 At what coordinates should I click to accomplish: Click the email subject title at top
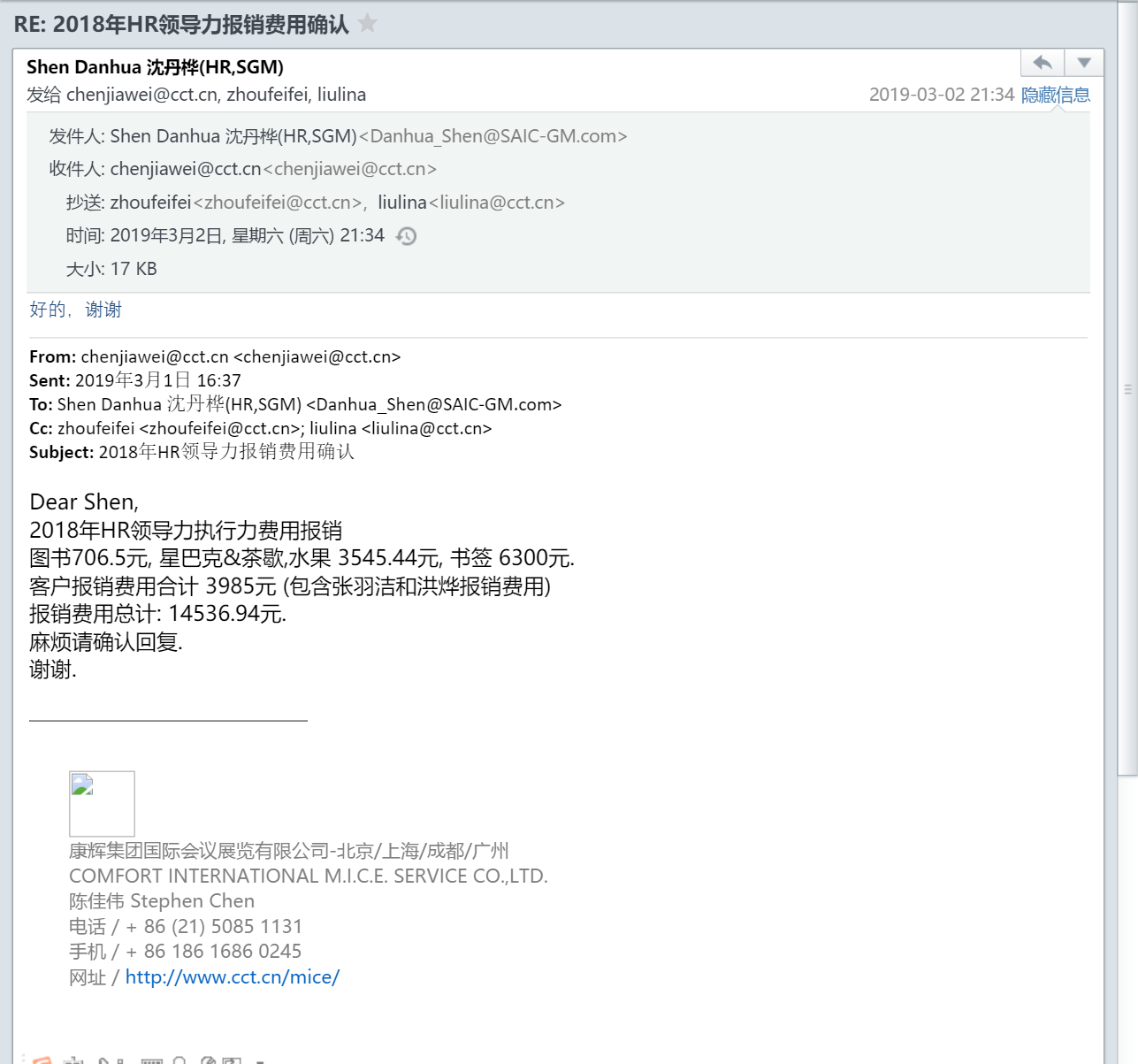pyautogui.click(x=181, y=24)
